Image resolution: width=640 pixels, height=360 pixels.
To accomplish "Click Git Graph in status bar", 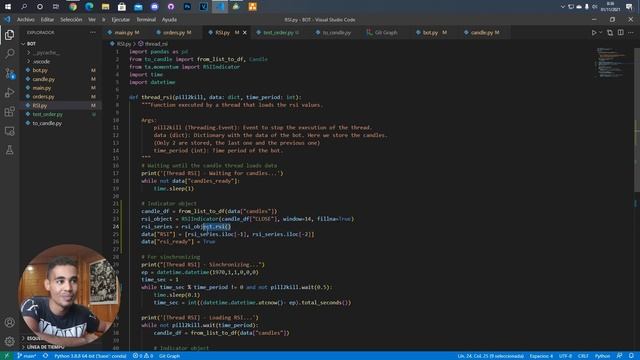I will (x=169, y=356).
